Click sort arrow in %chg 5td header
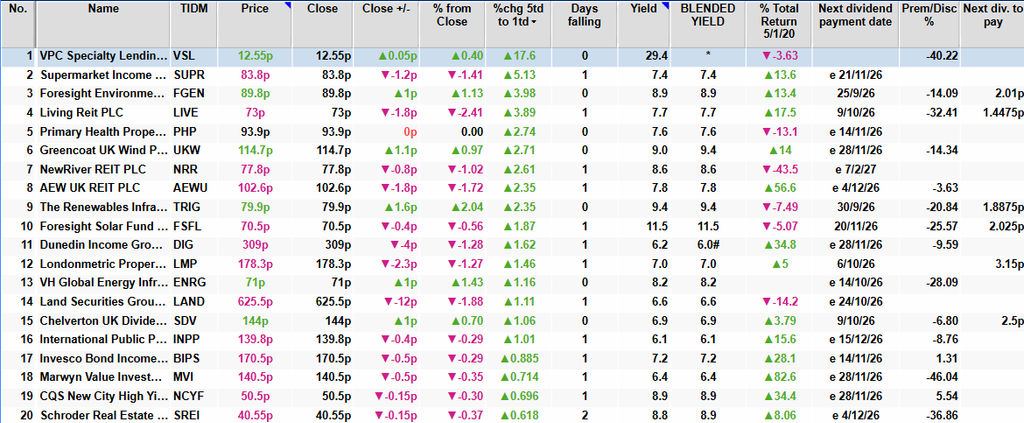This screenshot has width=1024, height=423. (x=534, y=22)
